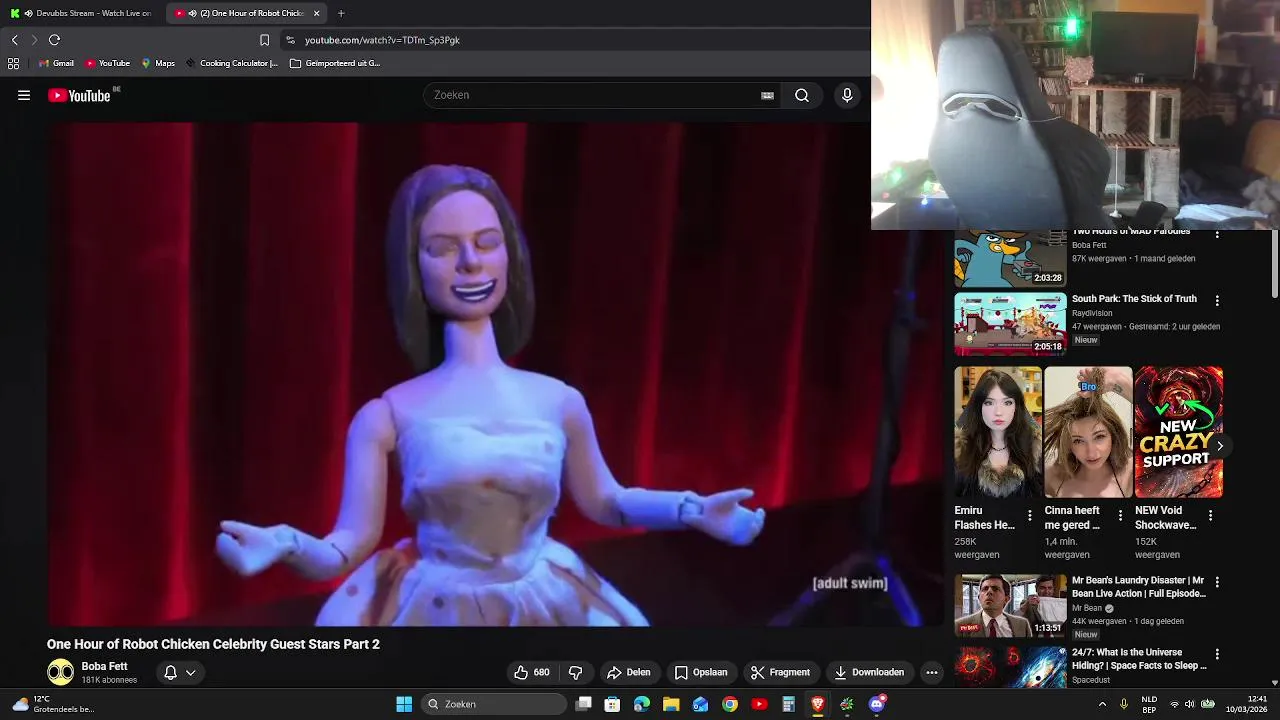Image resolution: width=1280 pixels, height=720 pixels.
Task: Show next Shorts with the right chevron
Action: (x=1219, y=446)
